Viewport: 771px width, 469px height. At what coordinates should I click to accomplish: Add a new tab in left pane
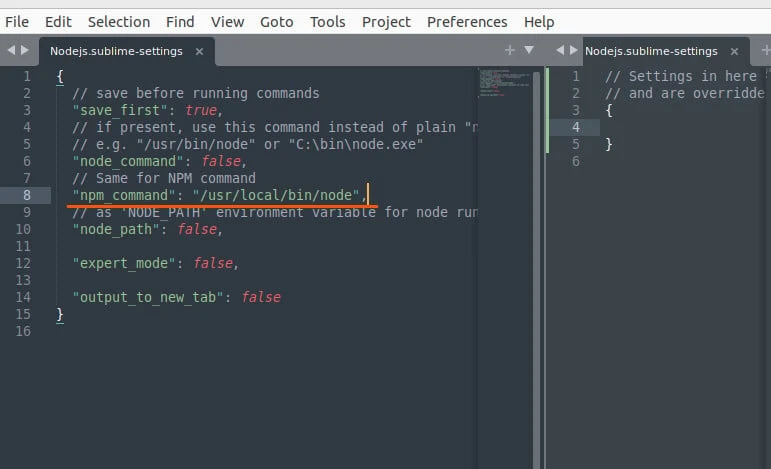[x=510, y=50]
